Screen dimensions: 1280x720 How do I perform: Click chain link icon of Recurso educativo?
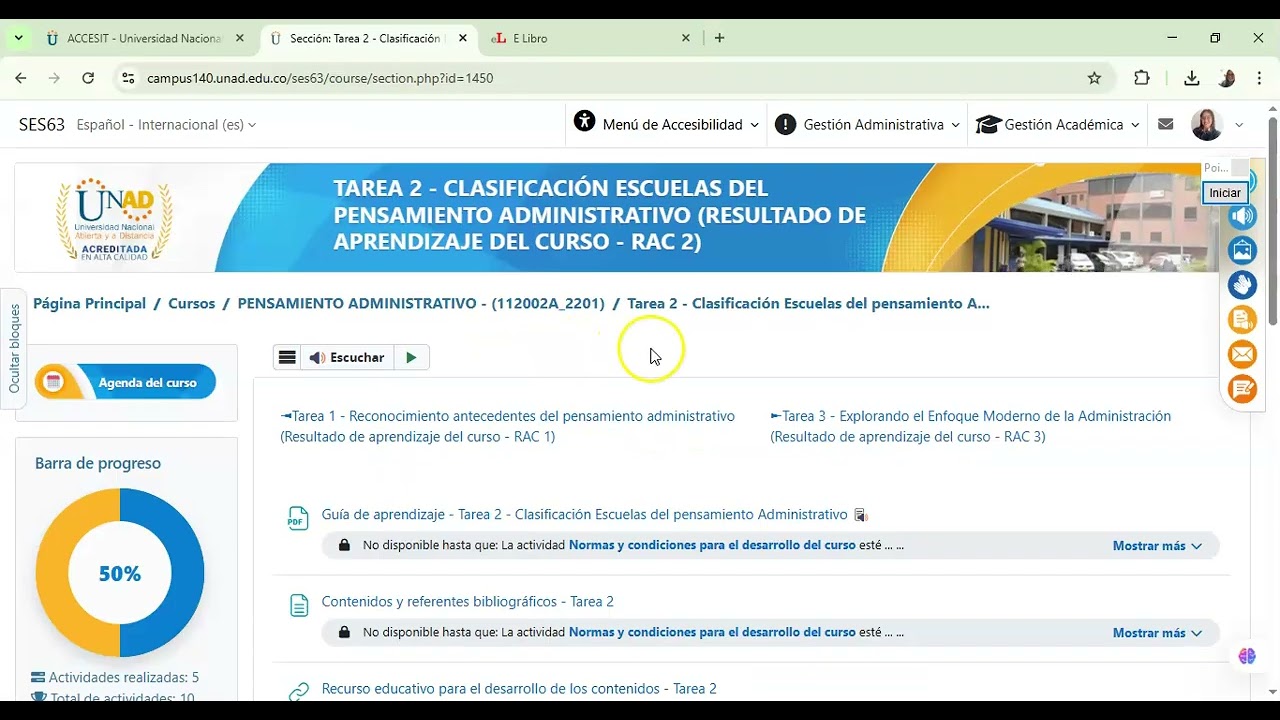click(298, 691)
